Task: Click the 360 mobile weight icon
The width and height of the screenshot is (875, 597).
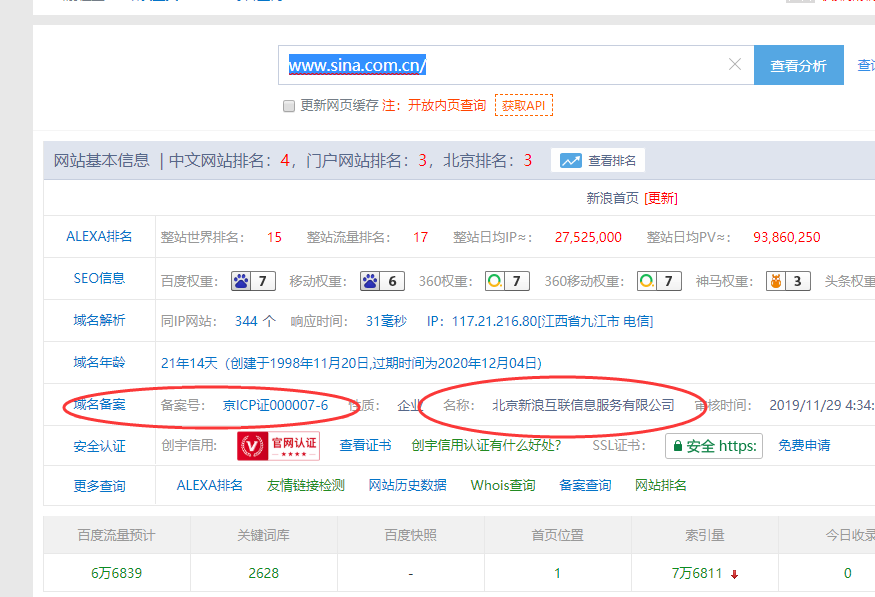Action: pyautogui.click(x=647, y=281)
